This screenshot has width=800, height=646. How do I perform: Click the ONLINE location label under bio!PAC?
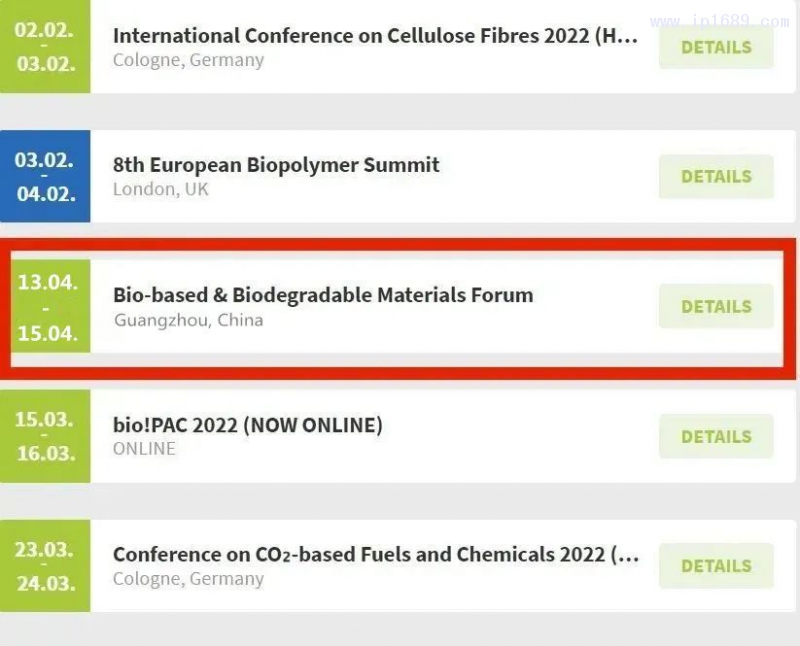coord(144,449)
